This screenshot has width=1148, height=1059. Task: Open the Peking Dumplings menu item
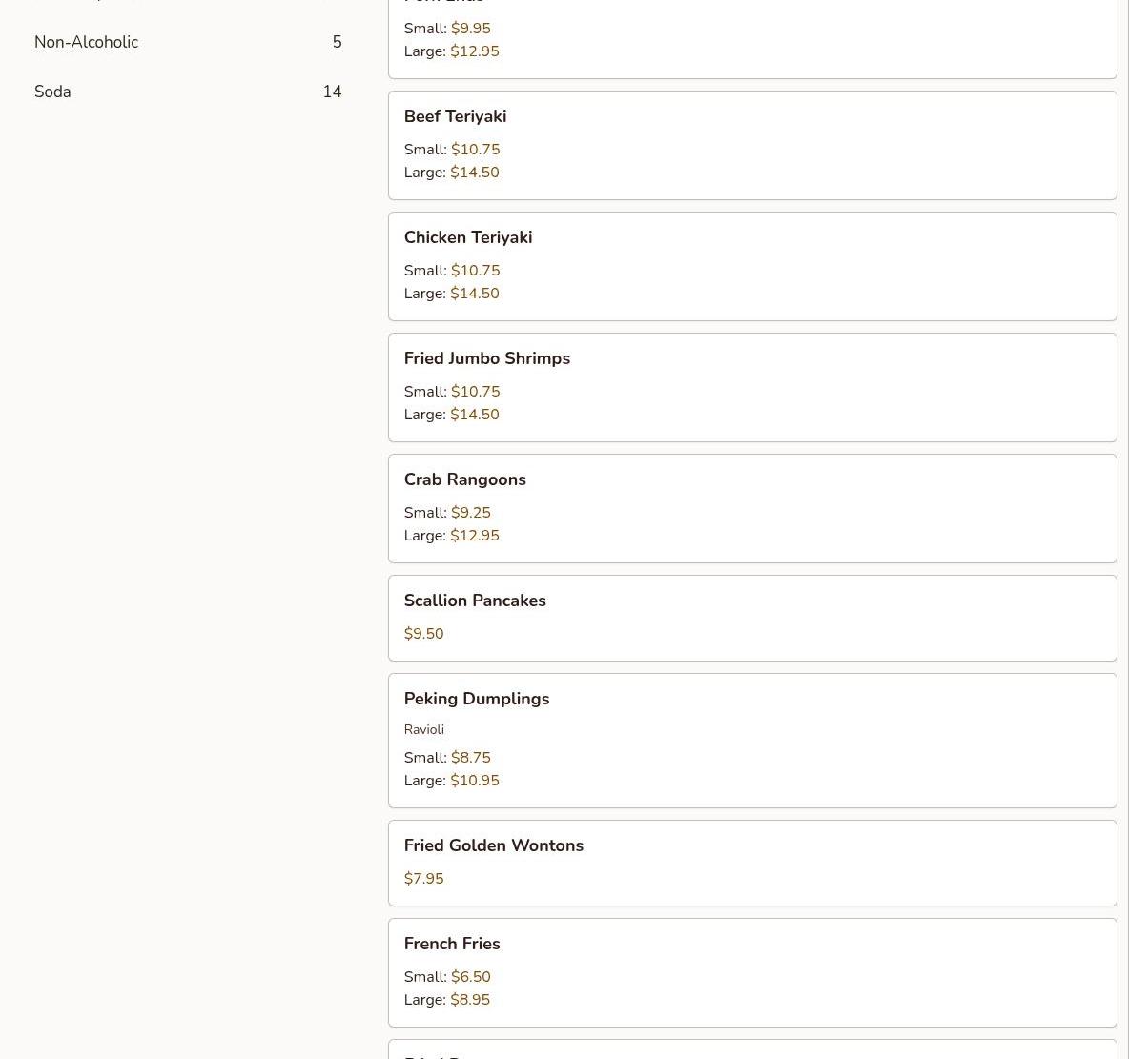click(x=752, y=741)
